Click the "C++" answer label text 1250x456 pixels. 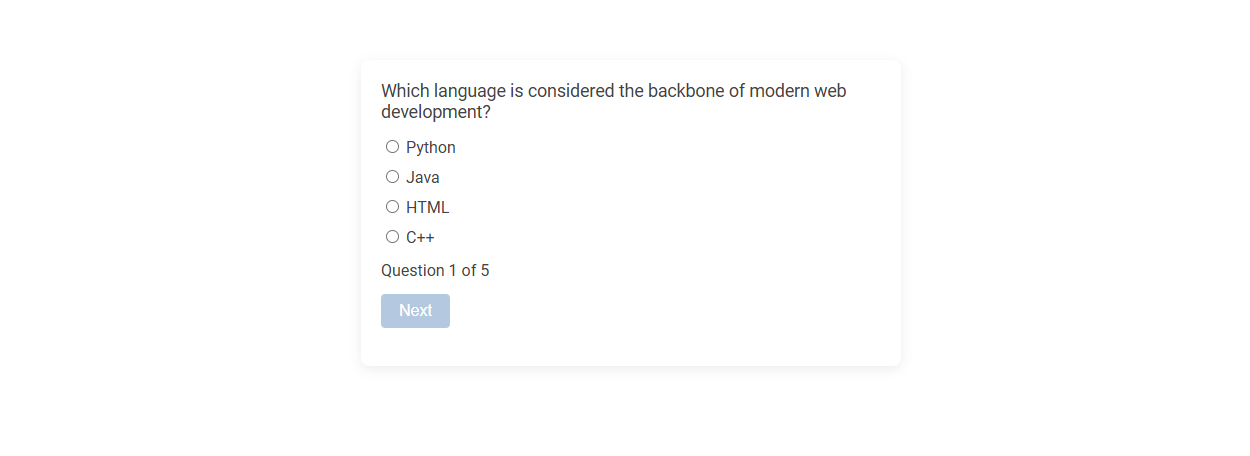coord(420,238)
